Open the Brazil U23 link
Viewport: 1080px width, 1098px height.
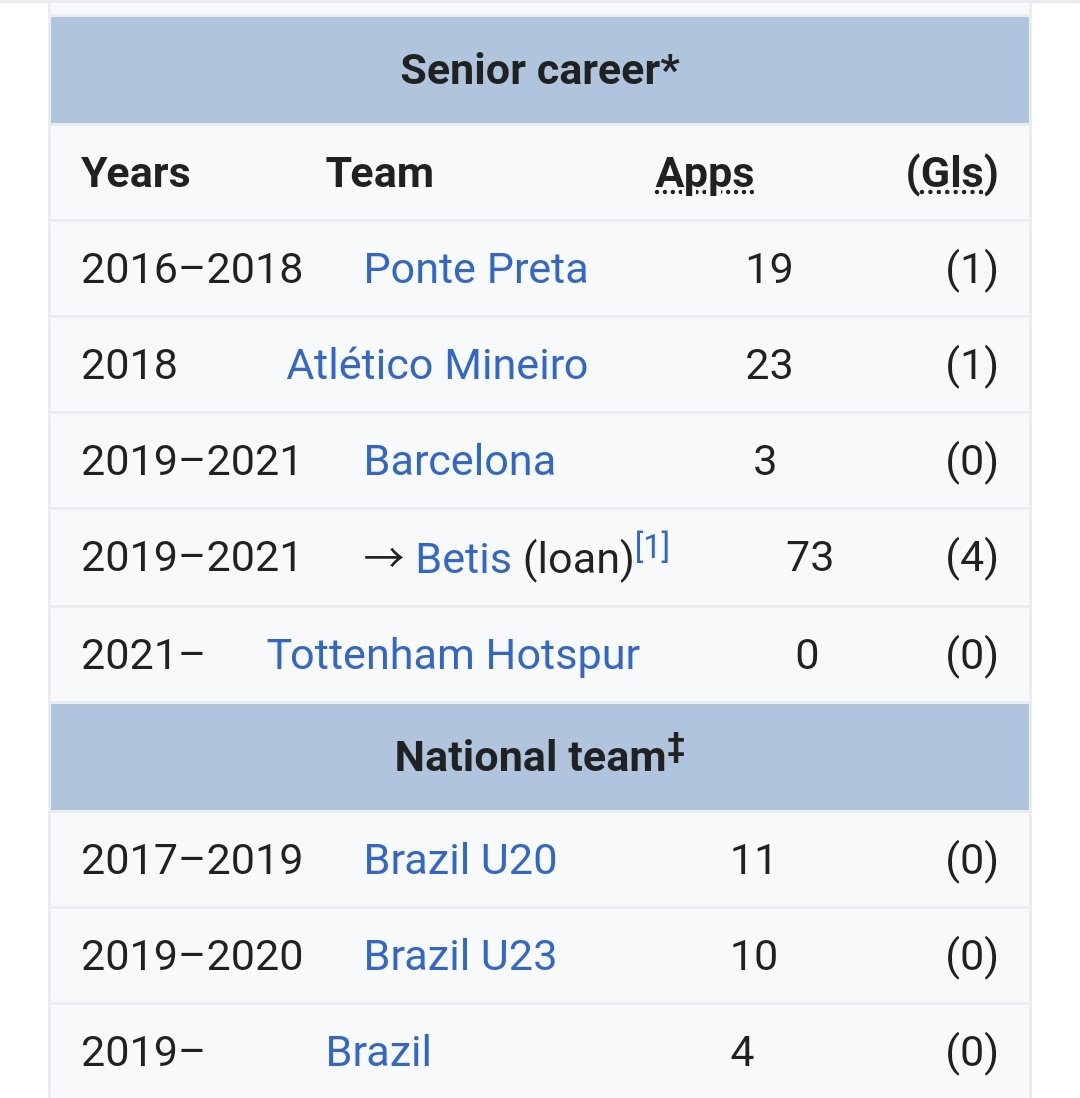pos(460,955)
